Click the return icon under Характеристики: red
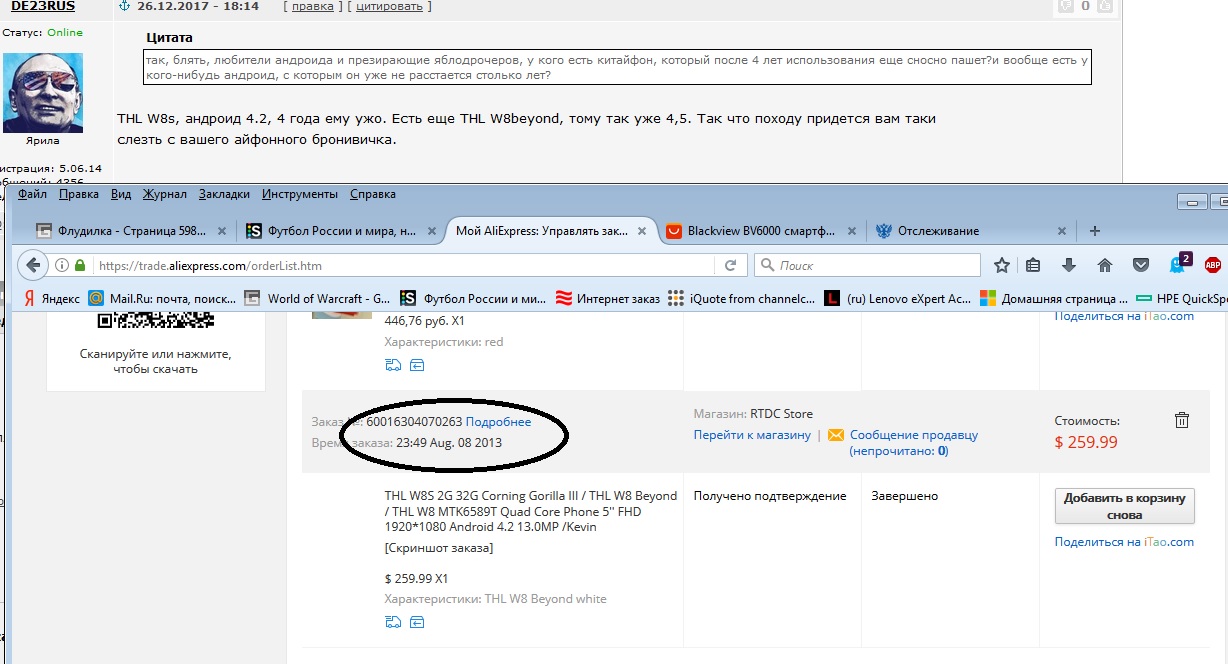 coord(417,365)
